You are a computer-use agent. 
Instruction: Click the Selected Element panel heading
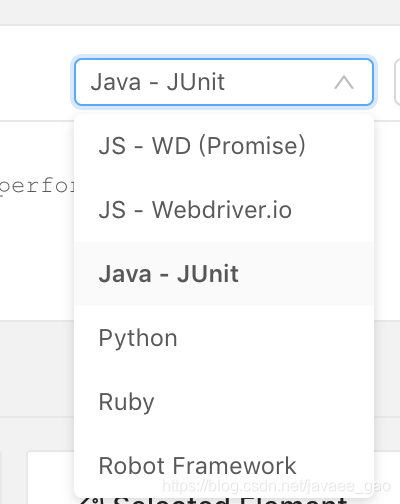coord(213,500)
